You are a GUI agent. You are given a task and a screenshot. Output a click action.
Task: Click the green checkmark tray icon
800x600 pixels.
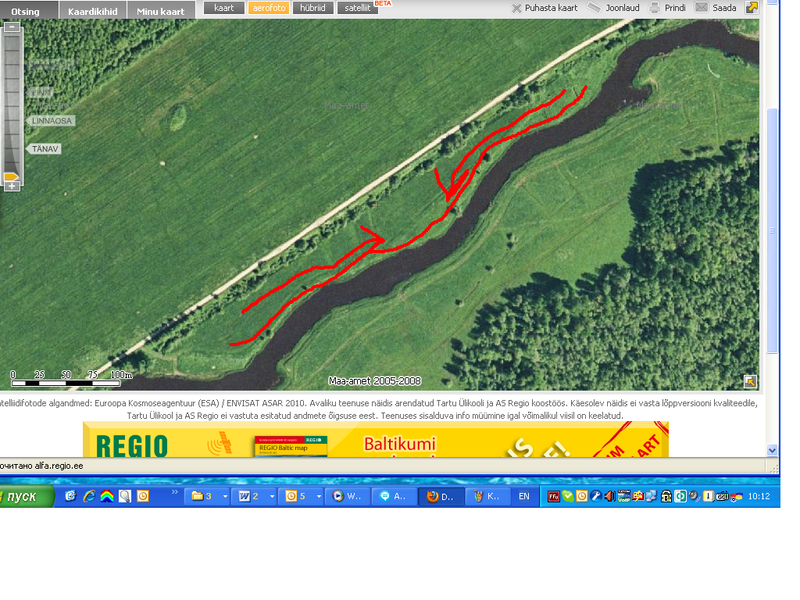pos(568,496)
